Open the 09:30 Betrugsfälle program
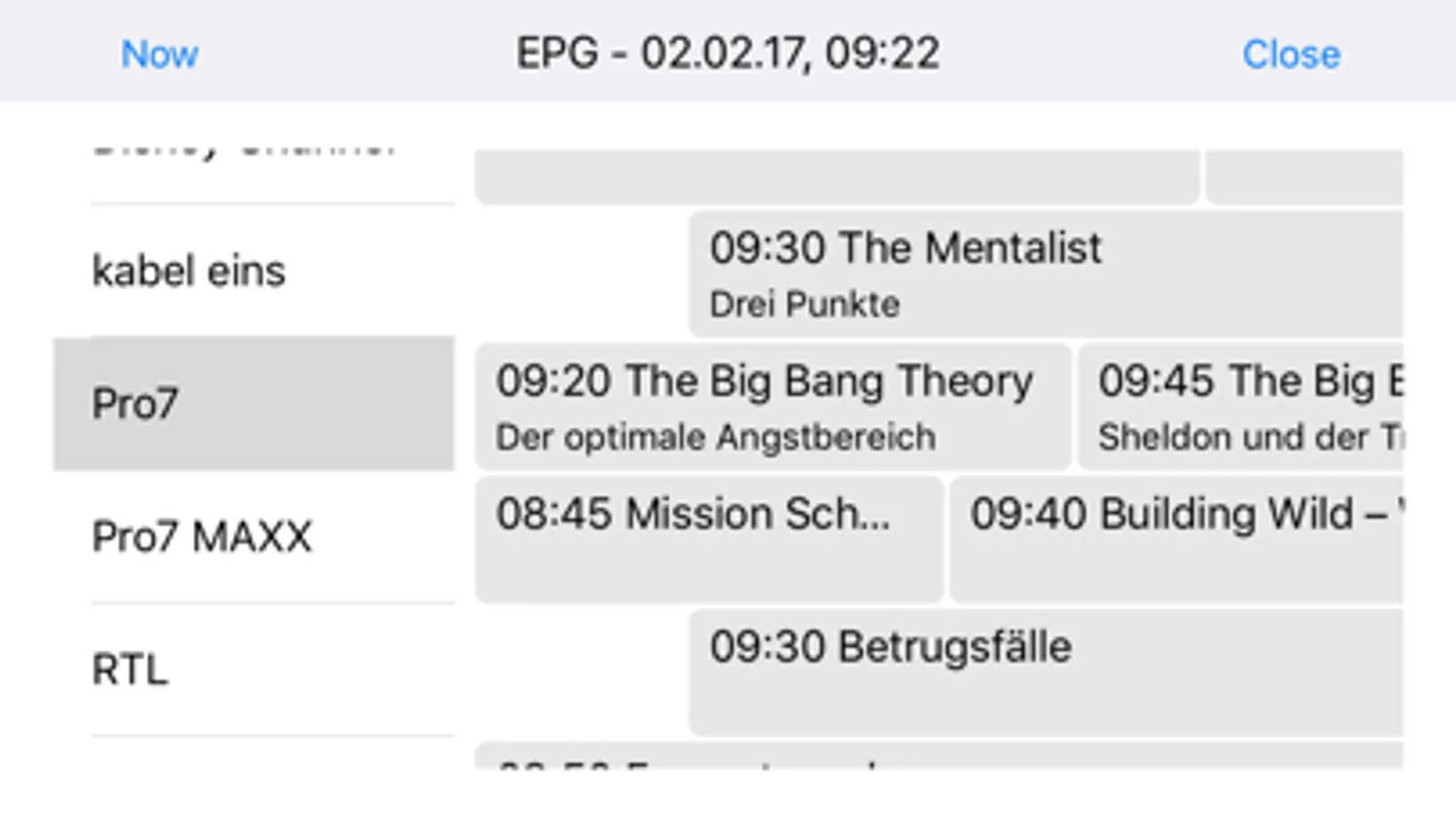This screenshot has width=1456, height=820. click(x=1045, y=672)
